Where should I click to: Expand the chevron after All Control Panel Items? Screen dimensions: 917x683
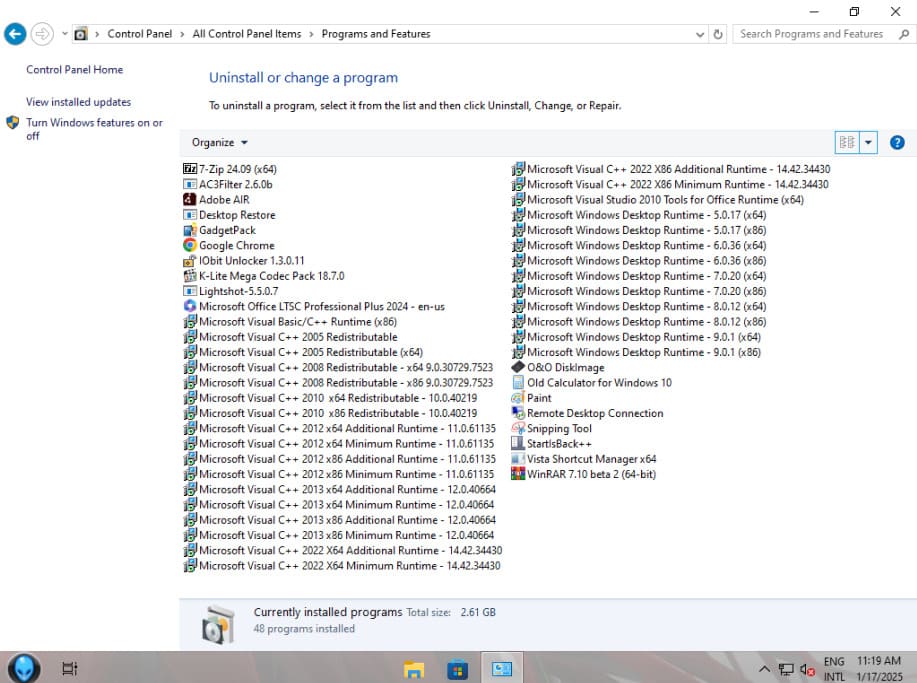coord(311,35)
